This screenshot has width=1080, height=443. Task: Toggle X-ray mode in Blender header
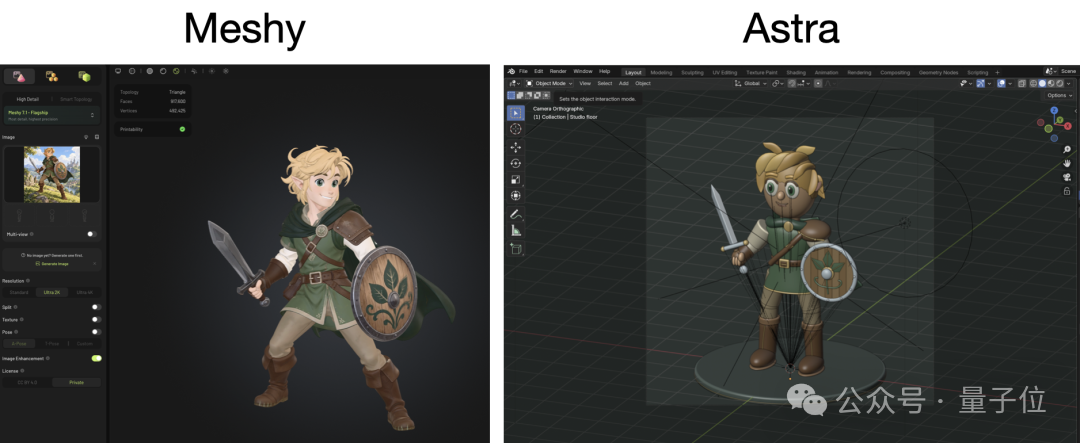pos(1021,83)
